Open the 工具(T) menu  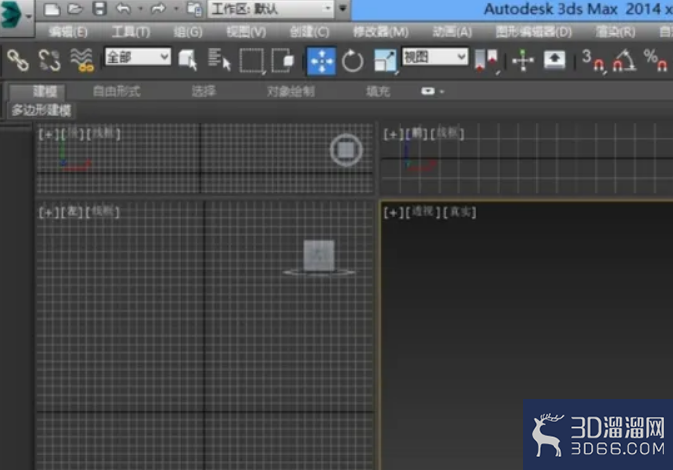pos(131,32)
